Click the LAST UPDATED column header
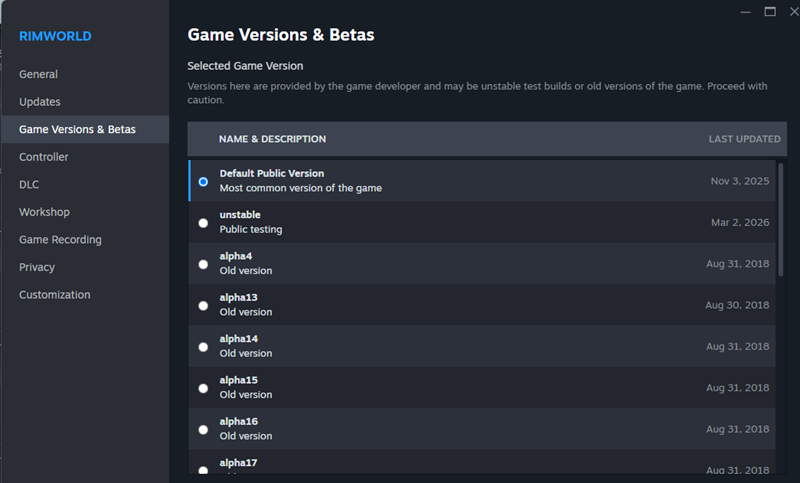This screenshot has height=483, width=800. (744, 139)
